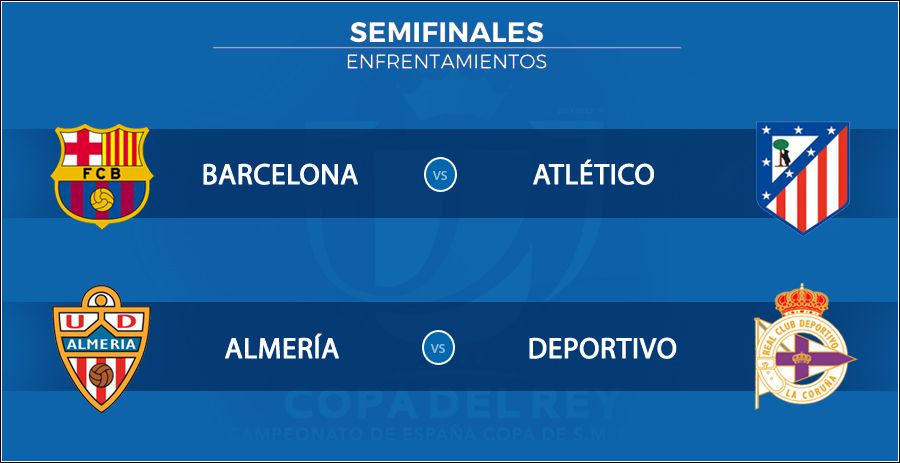Click the bear and tree on Atlético crest
The image size is (900, 463).
[782, 153]
